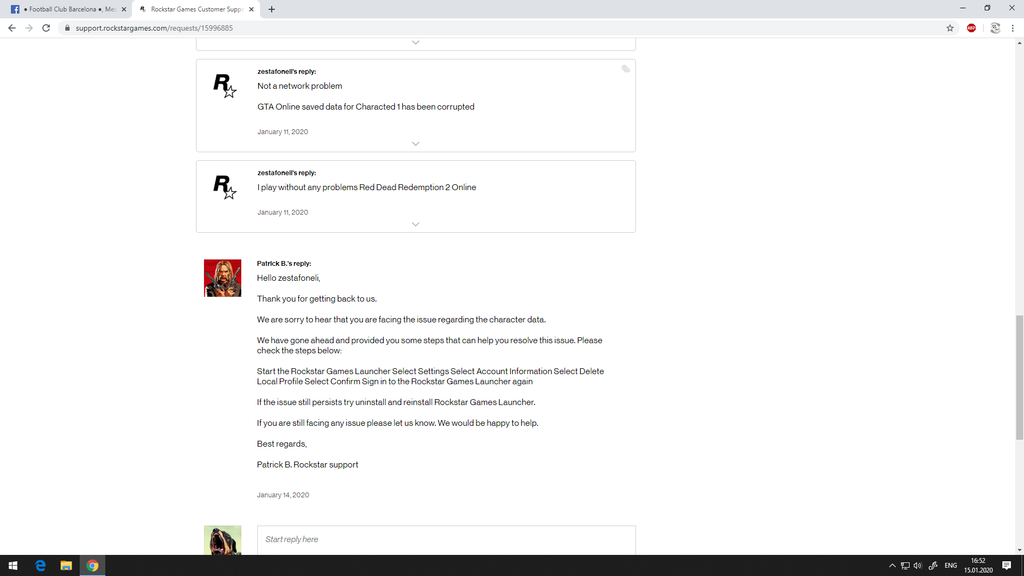Close the Chrome window

click(x=1012, y=8)
